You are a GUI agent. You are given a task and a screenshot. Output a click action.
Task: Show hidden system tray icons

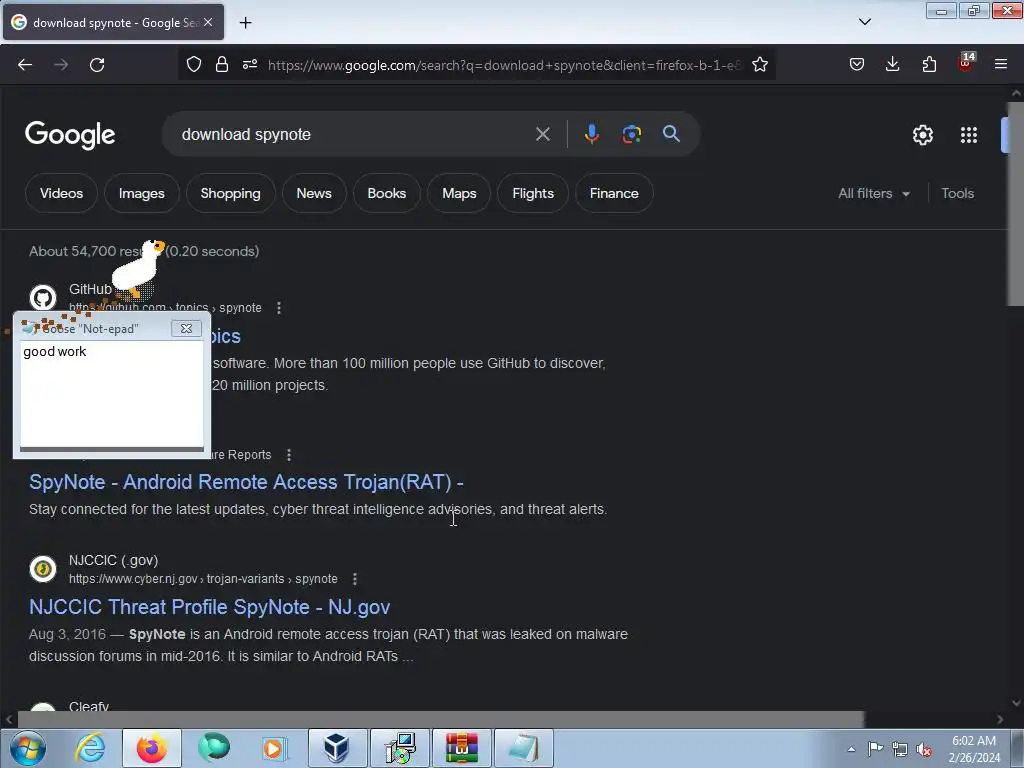(x=851, y=749)
